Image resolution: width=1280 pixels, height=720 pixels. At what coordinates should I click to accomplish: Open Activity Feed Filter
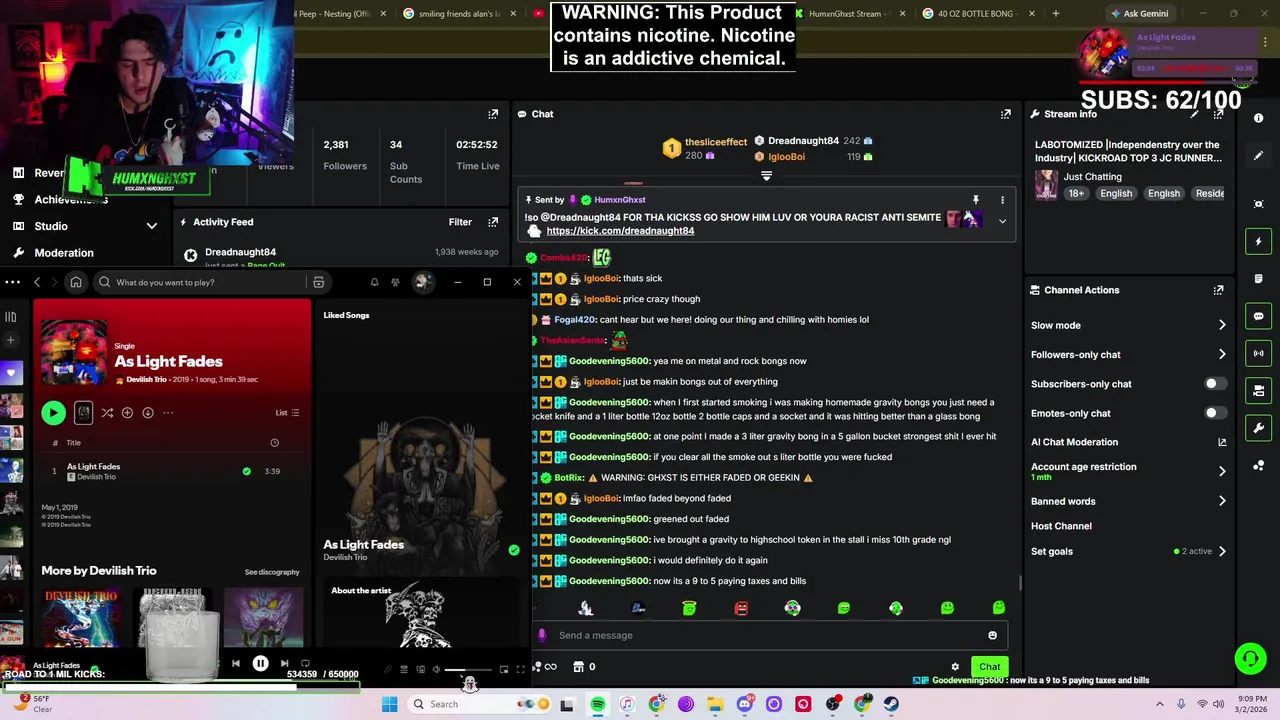[460, 222]
